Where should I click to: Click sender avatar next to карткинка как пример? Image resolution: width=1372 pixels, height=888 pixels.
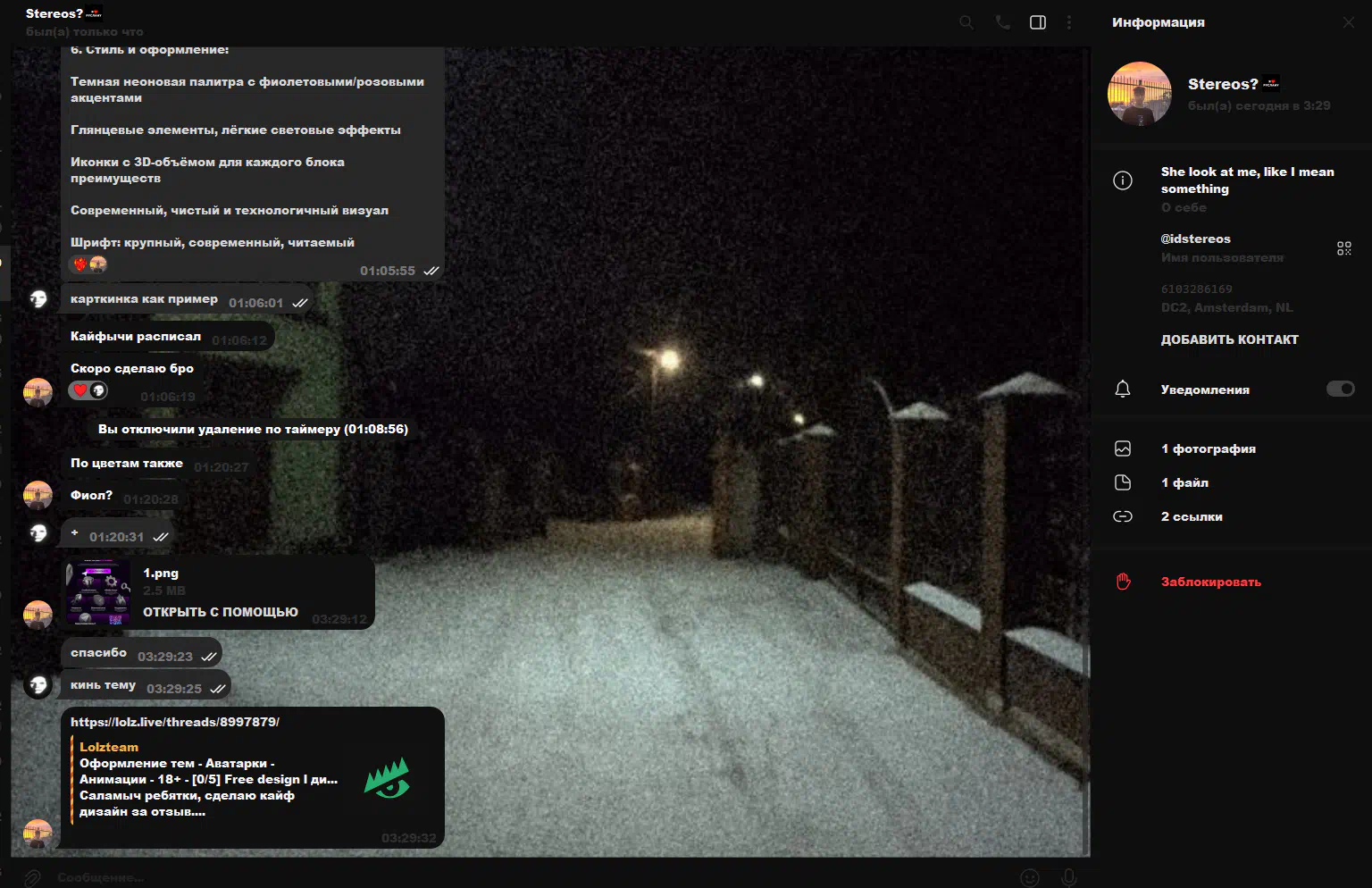pyautogui.click(x=38, y=298)
